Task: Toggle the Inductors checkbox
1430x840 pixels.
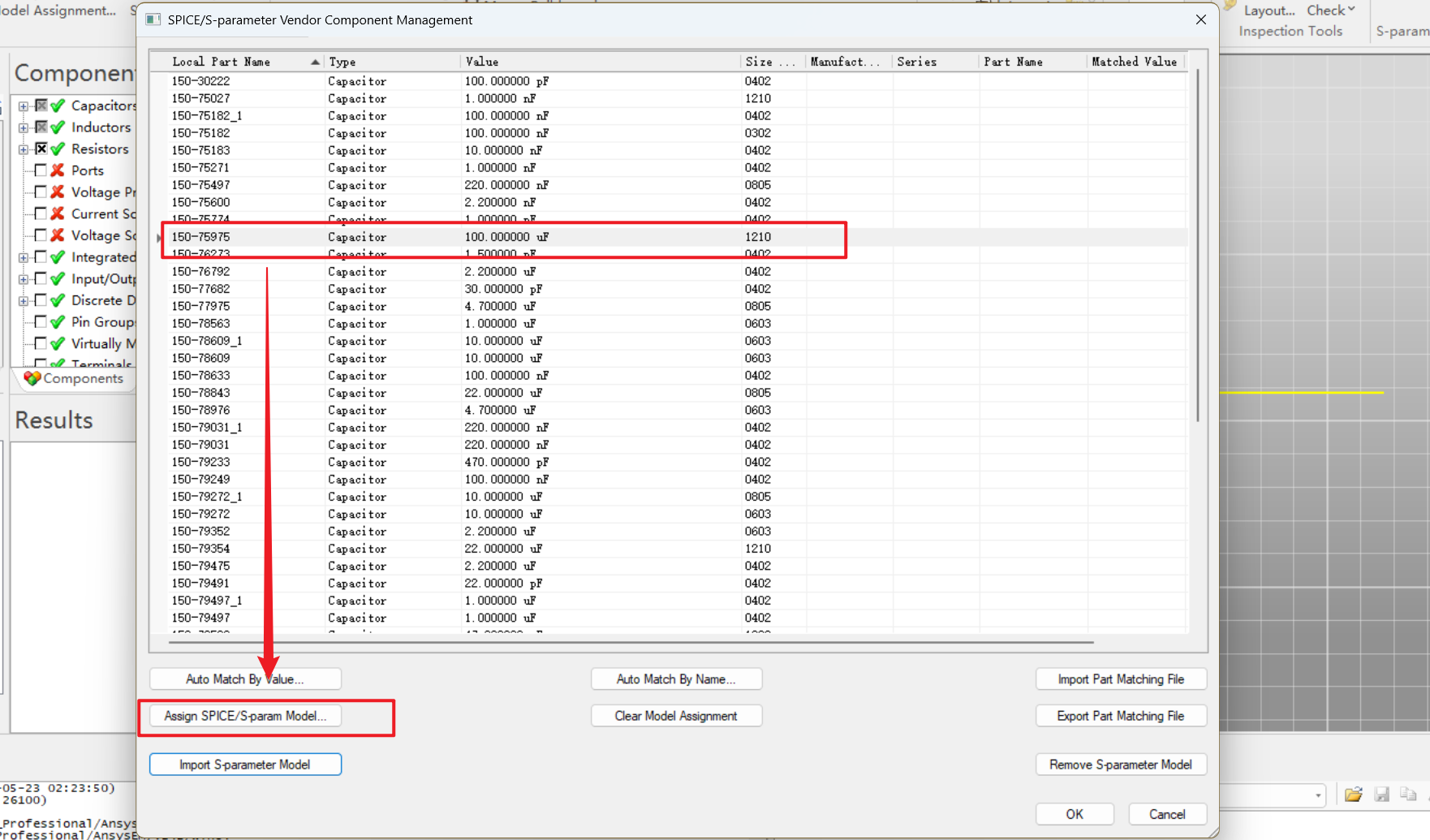Action: coord(41,127)
